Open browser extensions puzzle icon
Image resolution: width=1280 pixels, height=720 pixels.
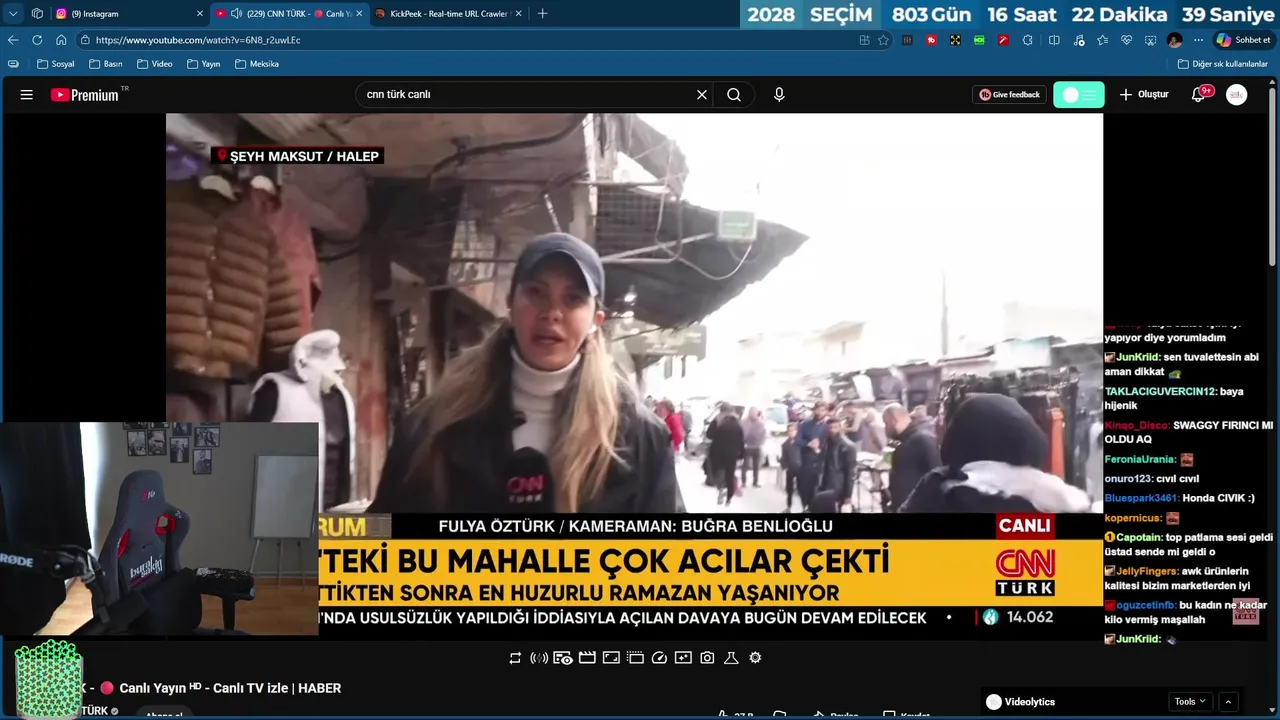[1028, 40]
